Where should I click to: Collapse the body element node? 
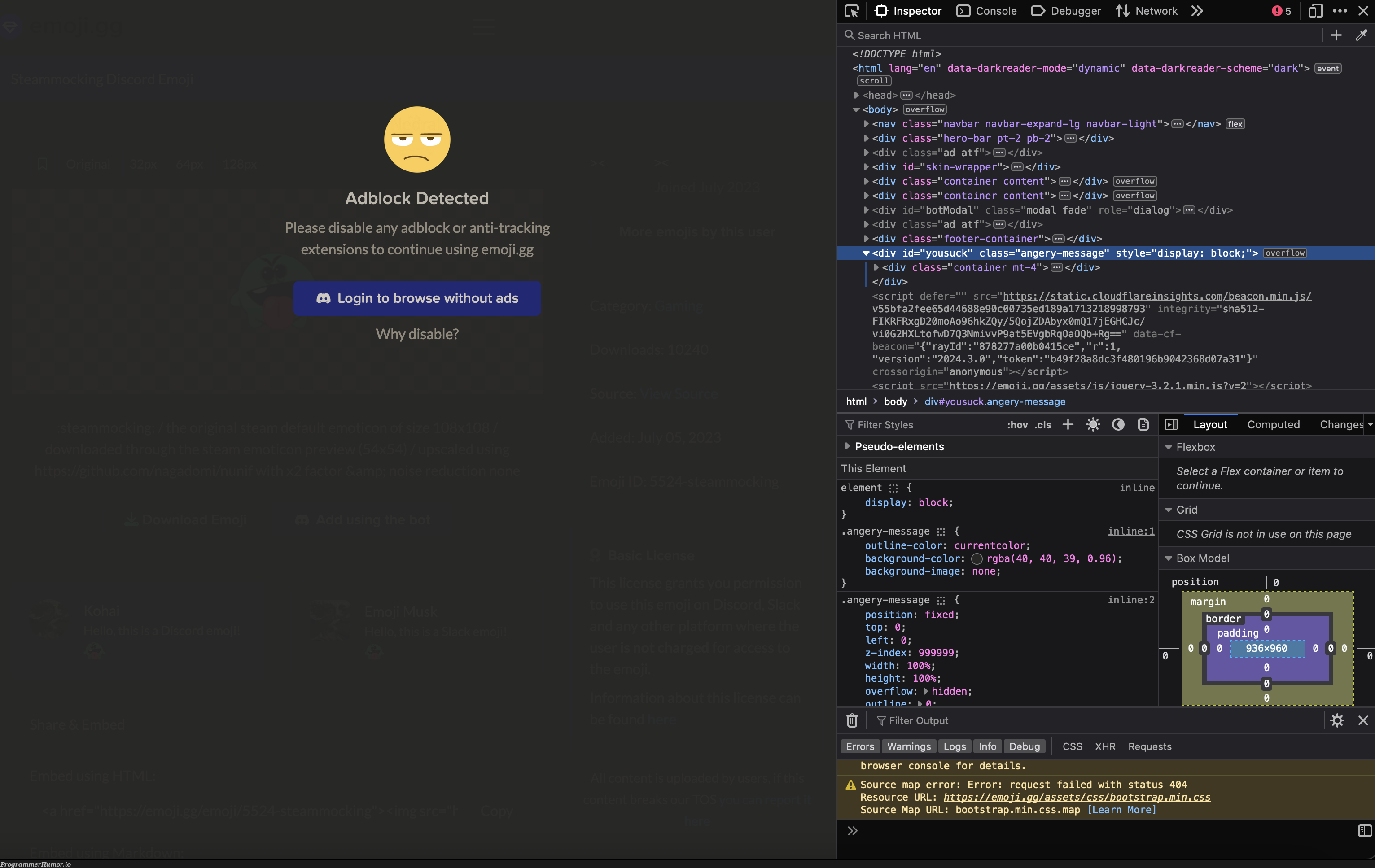click(856, 109)
